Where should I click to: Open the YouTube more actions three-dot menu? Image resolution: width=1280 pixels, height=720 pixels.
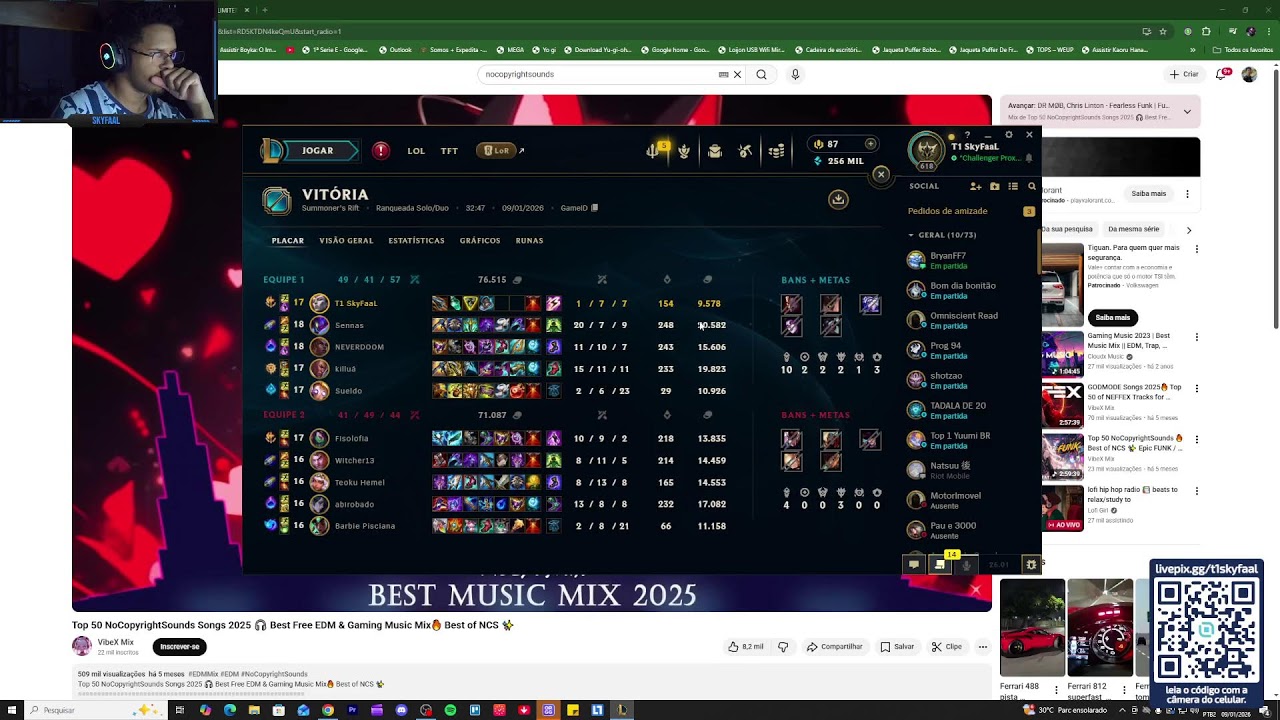click(x=983, y=647)
